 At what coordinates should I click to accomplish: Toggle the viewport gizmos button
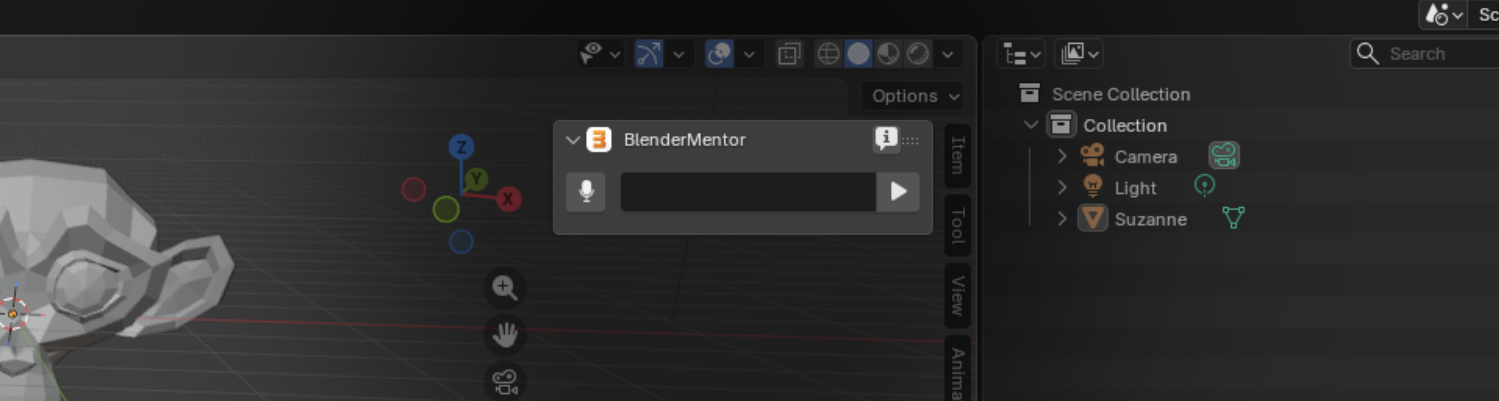649,53
